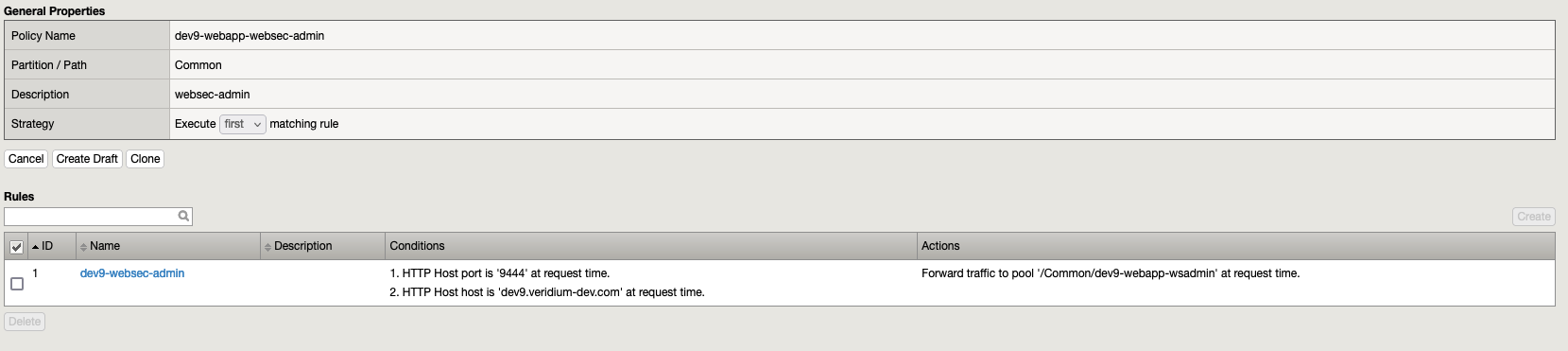Click the Forward traffic to pool action text
The height and width of the screenshot is (351, 1568).
[x=1111, y=273]
